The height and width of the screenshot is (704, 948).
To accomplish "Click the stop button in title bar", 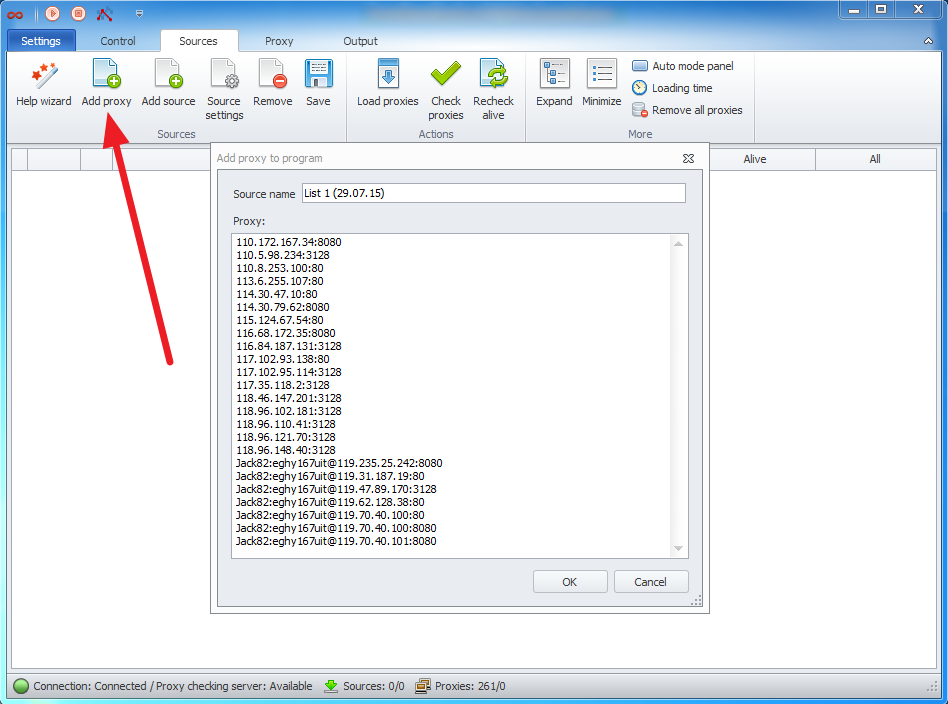I will (x=79, y=13).
